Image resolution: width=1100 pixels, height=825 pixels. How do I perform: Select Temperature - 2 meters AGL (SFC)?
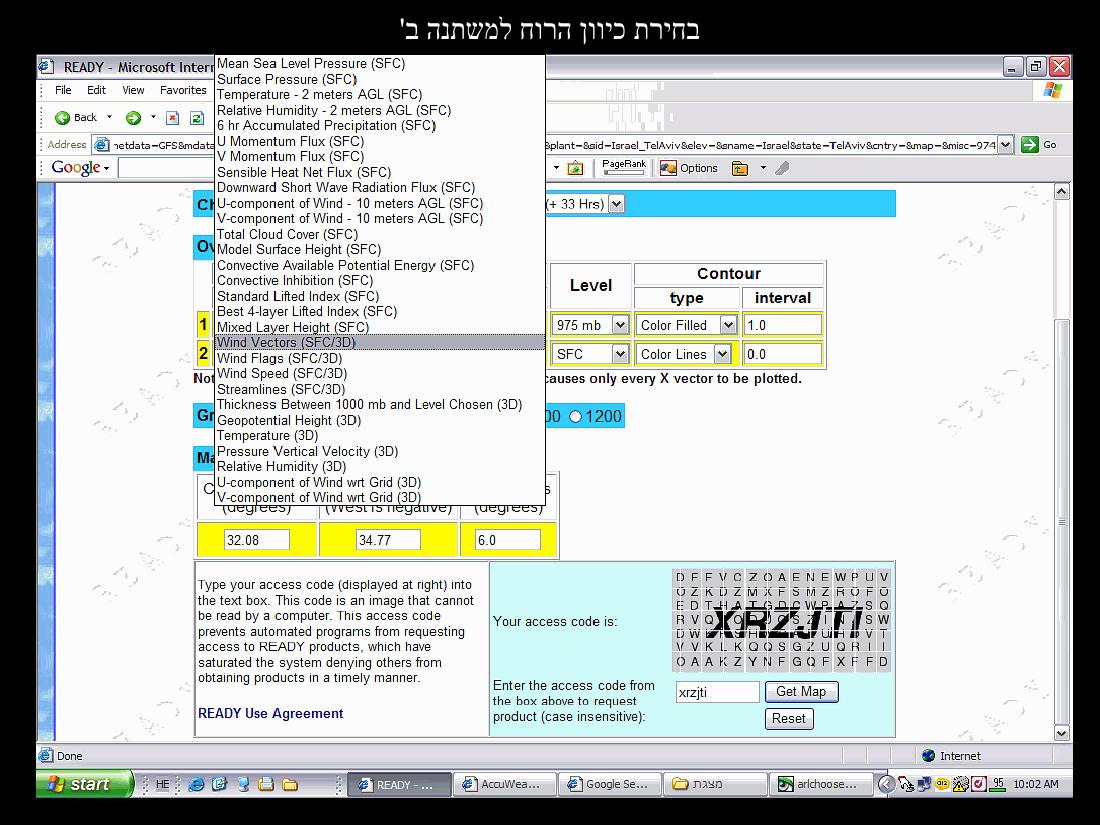point(380,95)
